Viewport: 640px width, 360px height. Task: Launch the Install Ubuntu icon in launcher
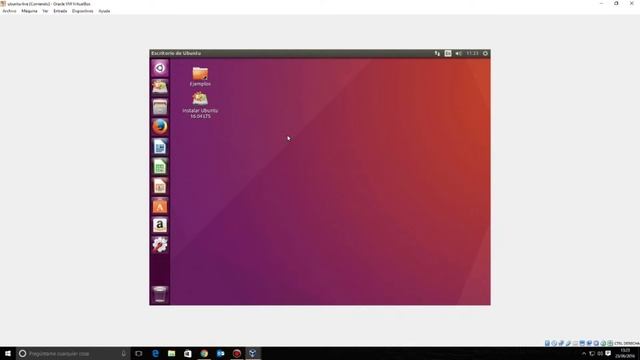click(160, 87)
